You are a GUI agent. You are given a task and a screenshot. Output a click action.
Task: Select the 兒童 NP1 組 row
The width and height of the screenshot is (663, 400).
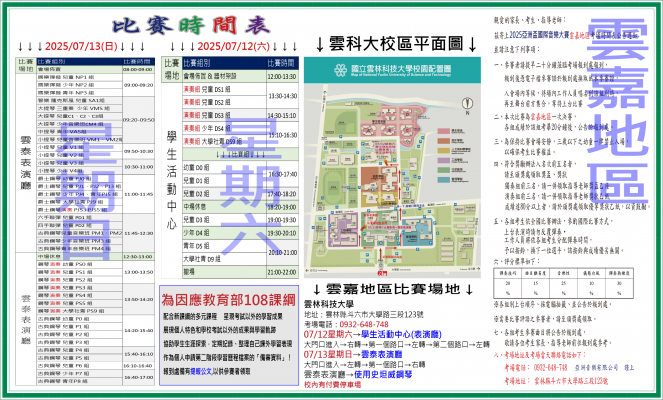[80, 77]
